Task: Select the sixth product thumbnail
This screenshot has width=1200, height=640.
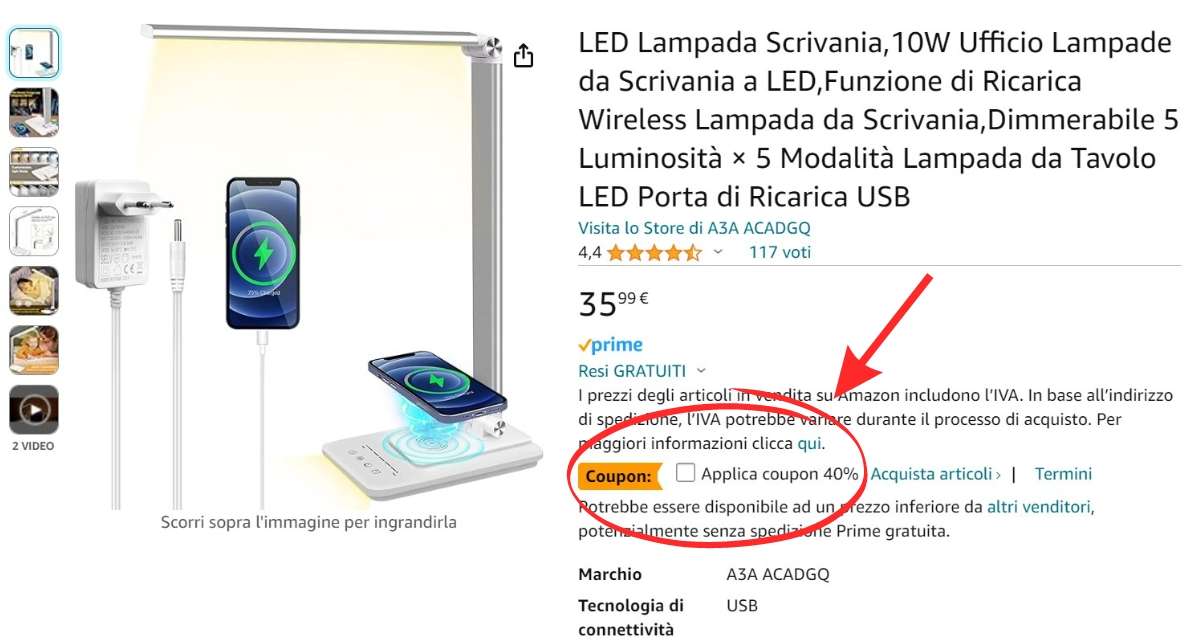Action: 34,350
